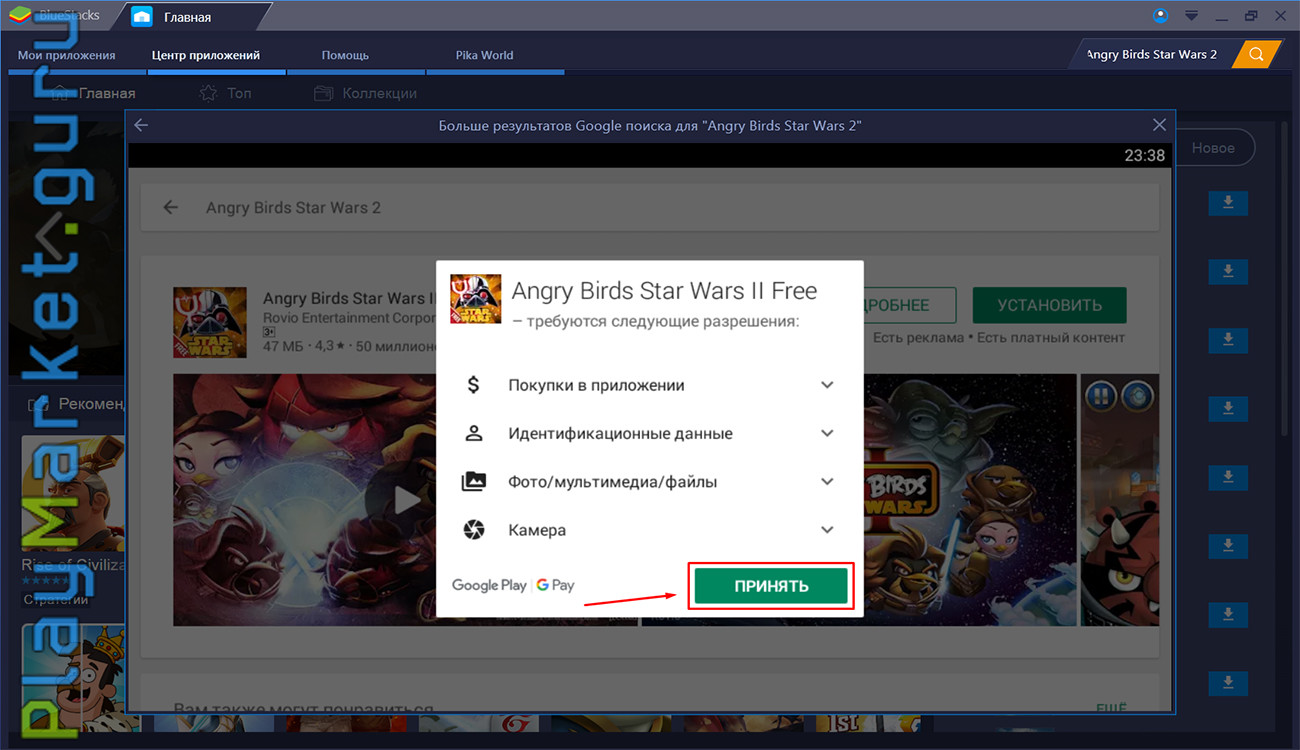The height and width of the screenshot is (750, 1300).
Task: Click the Покупки в приложении label
Action: coord(596,385)
